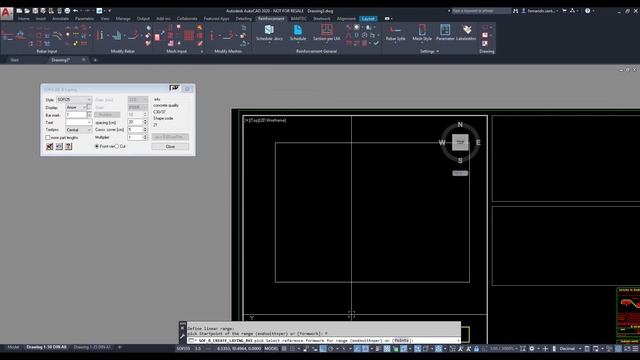
Task: Open the Collaborate ribbon tab
Action: [x=187, y=19]
